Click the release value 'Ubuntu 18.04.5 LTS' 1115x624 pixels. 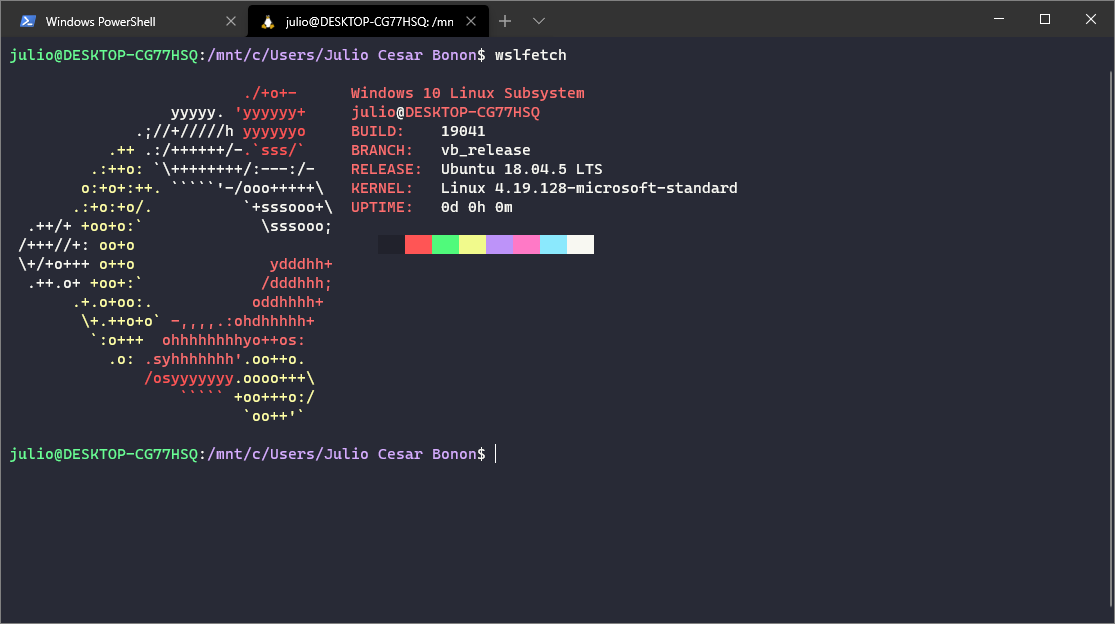coord(522,169)
